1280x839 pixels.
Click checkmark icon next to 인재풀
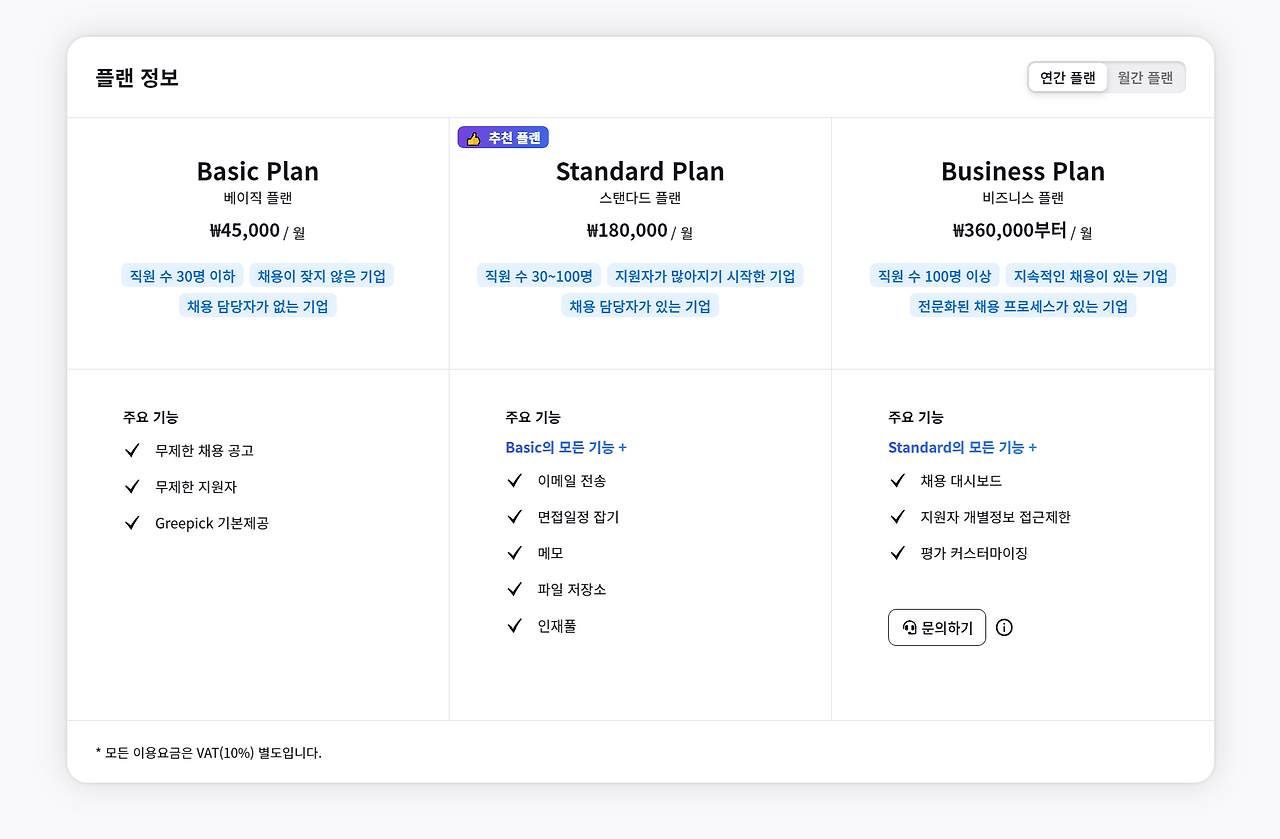(x=514, y=626)
